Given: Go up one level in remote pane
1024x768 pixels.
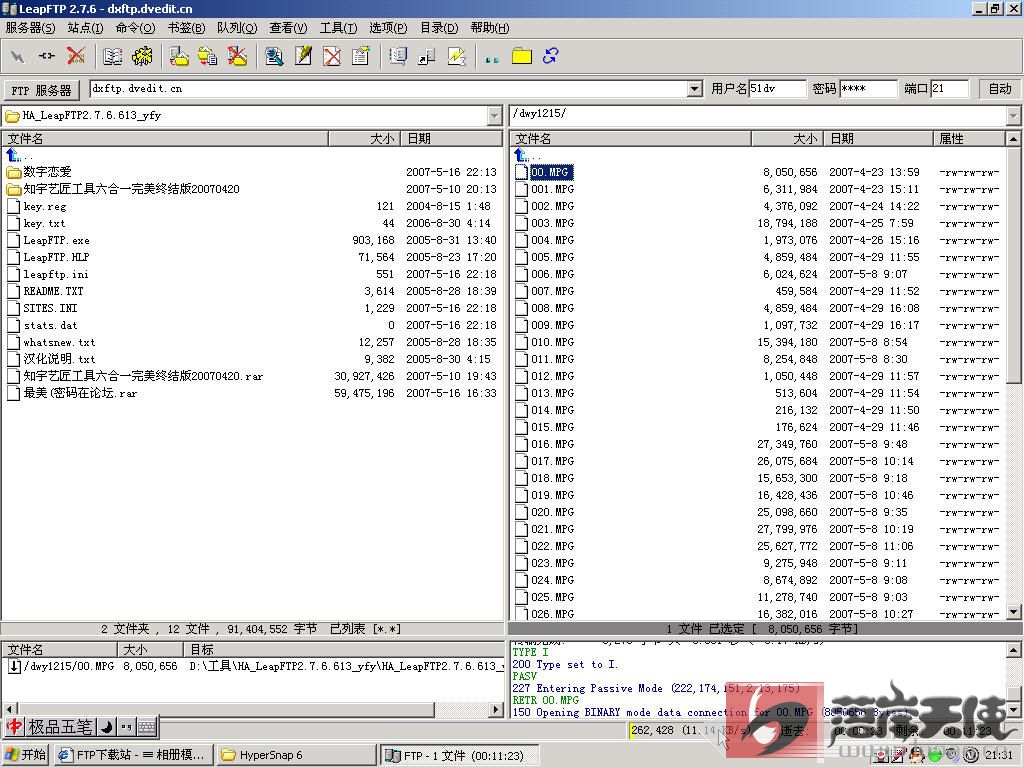Looking at the screenshot, I should tap(522, 155).
